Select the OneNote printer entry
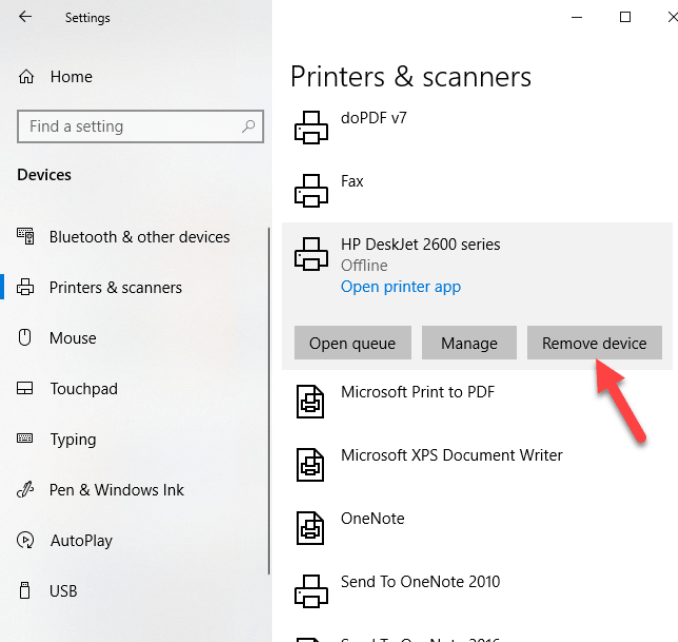 (x=372, y=518)
